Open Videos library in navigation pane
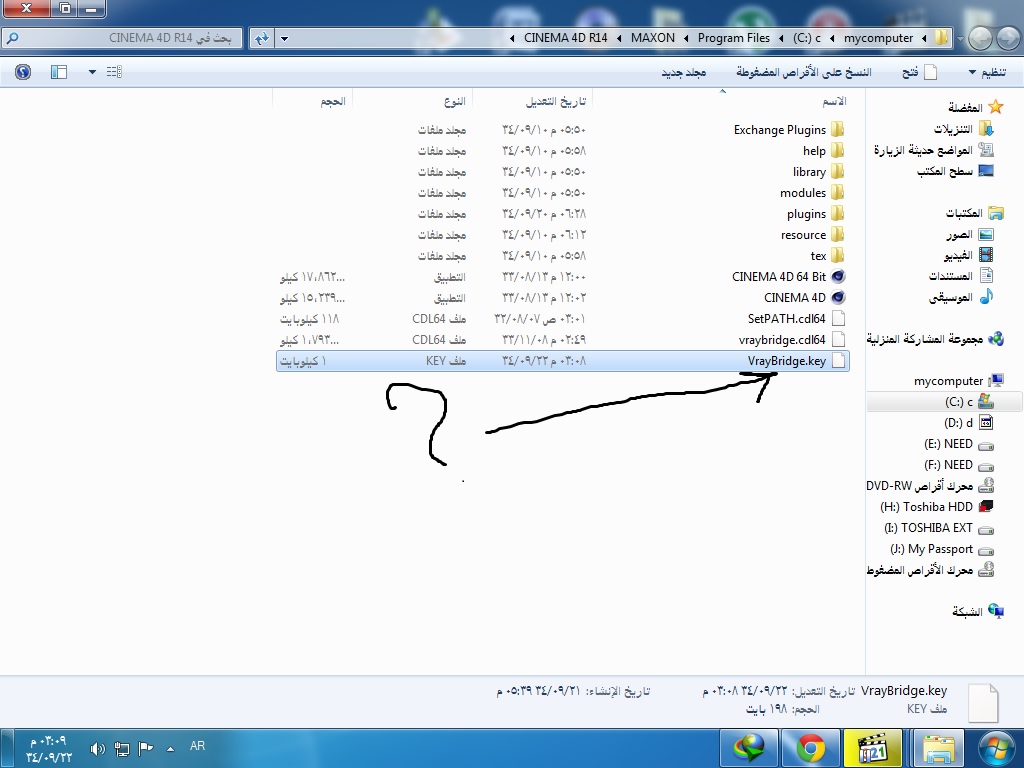The image size is (1024, 768). tap(968, 255)
